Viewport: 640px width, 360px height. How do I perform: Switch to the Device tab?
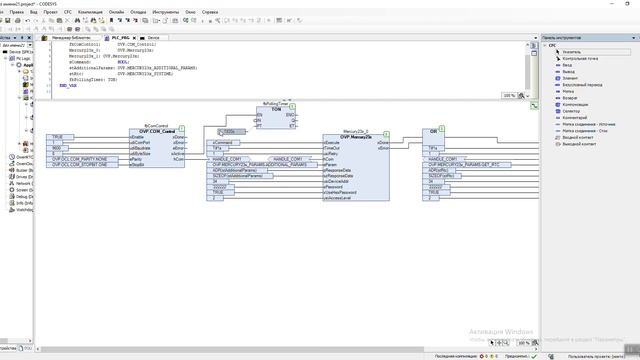tap(153, 38)
